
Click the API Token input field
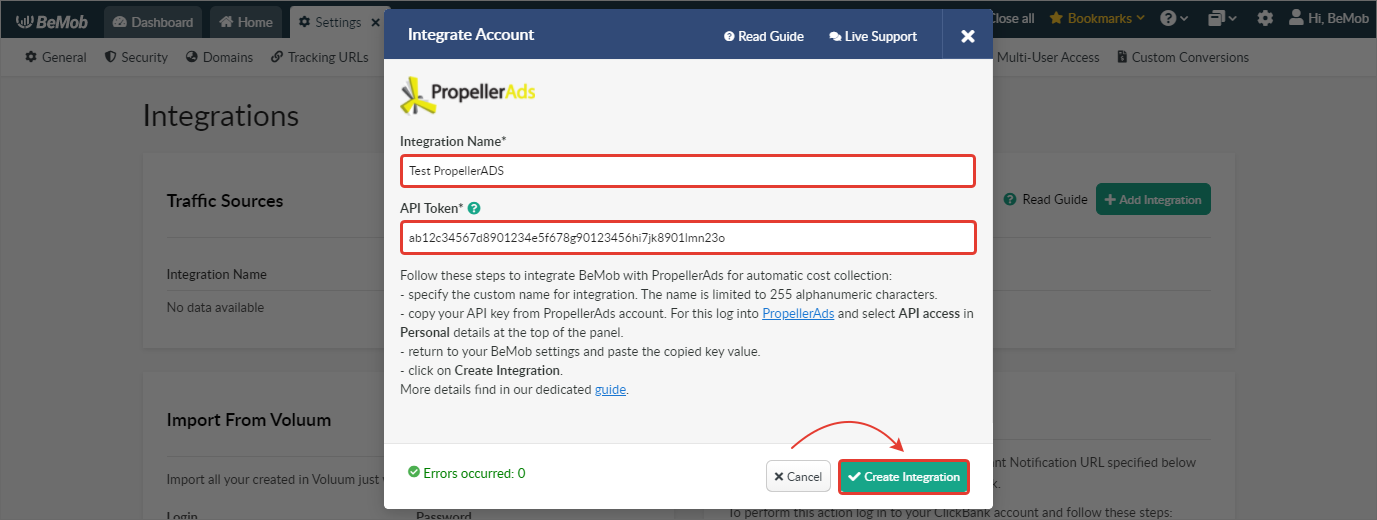click(x=687, y=238)
